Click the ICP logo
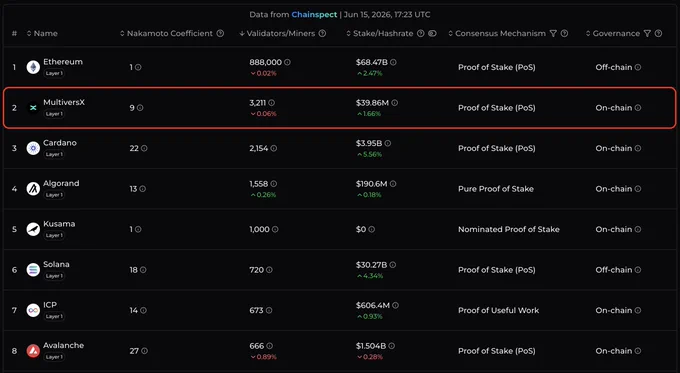This screenshot has width=680, height=373. coord(33,310)
